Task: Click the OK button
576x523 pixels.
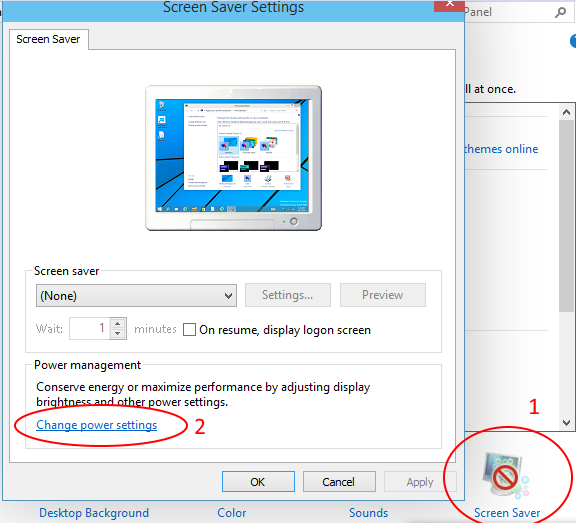Action: (258, 481)
